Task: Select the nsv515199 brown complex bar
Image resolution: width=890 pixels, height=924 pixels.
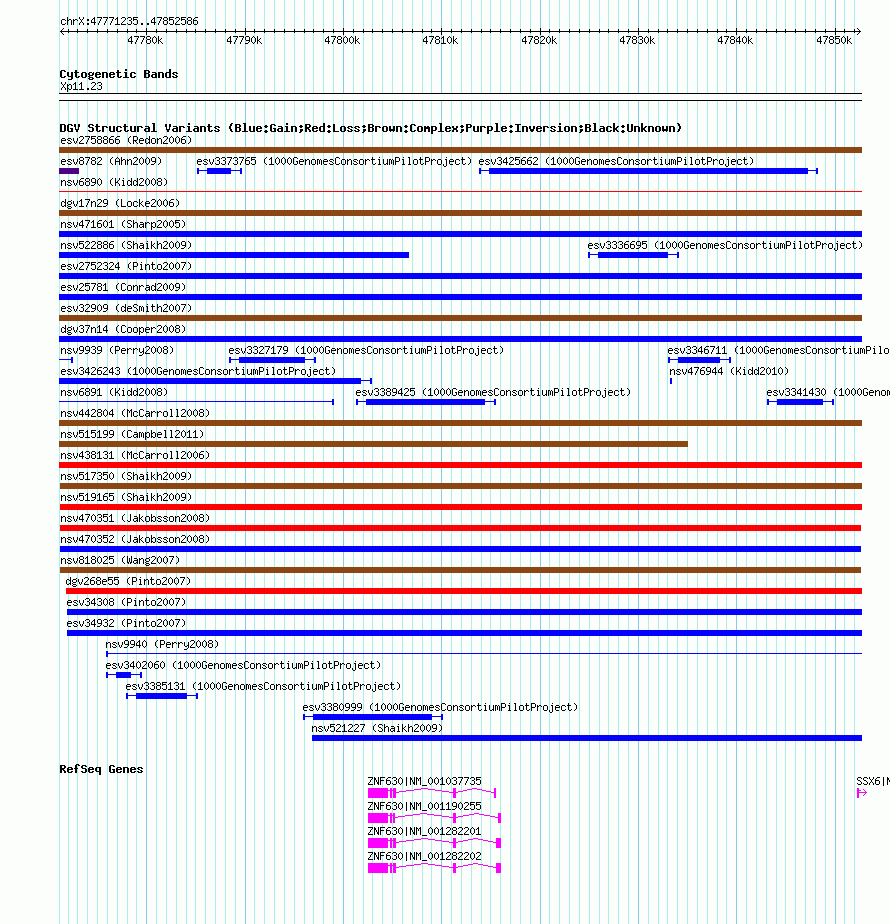Action: pyautogui.click(x=373, y=444)
